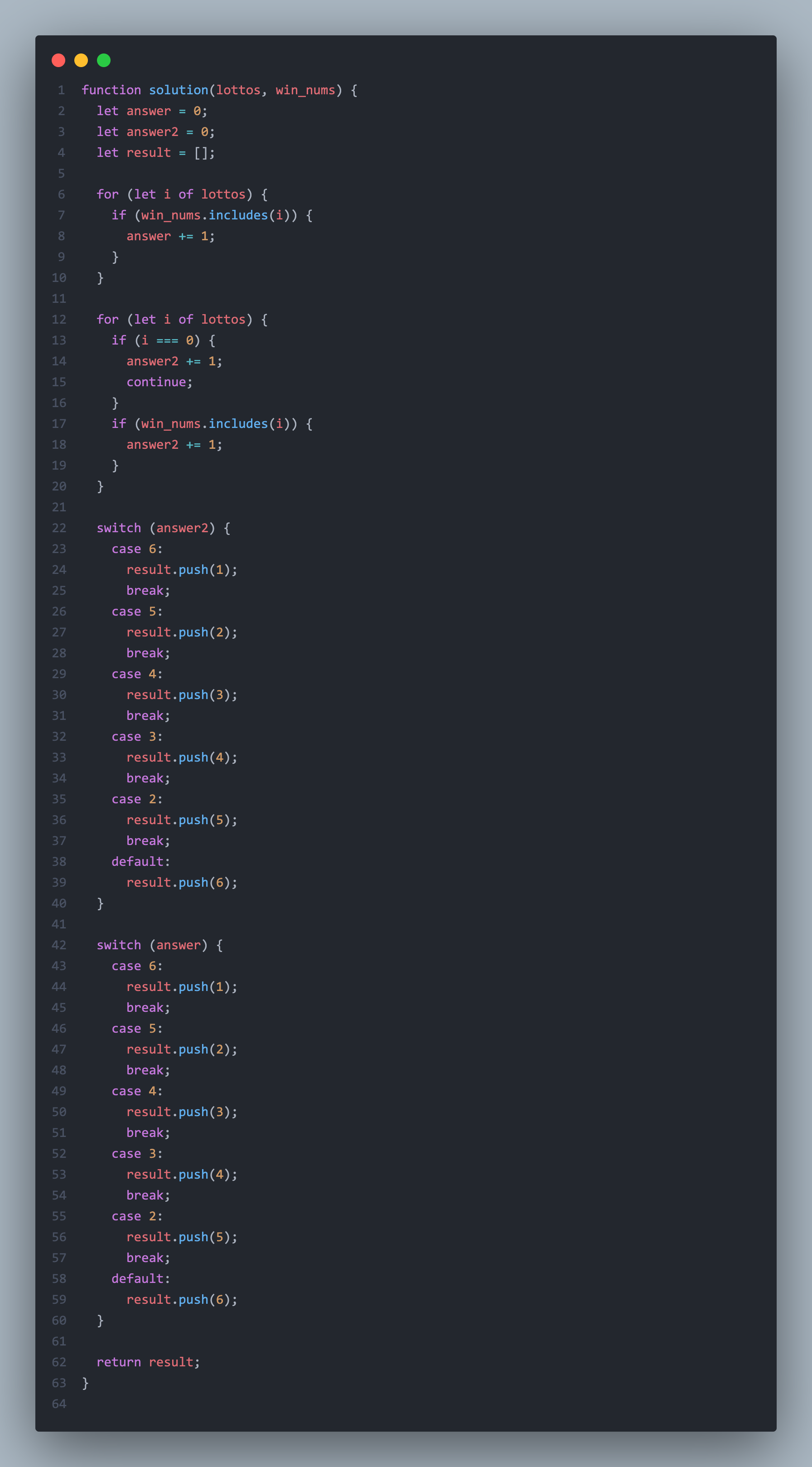The width and height of the screenshot is (812, 1467).
Task: Click "result.push(3);" on line 50
Action: [x=182, y=1112]
